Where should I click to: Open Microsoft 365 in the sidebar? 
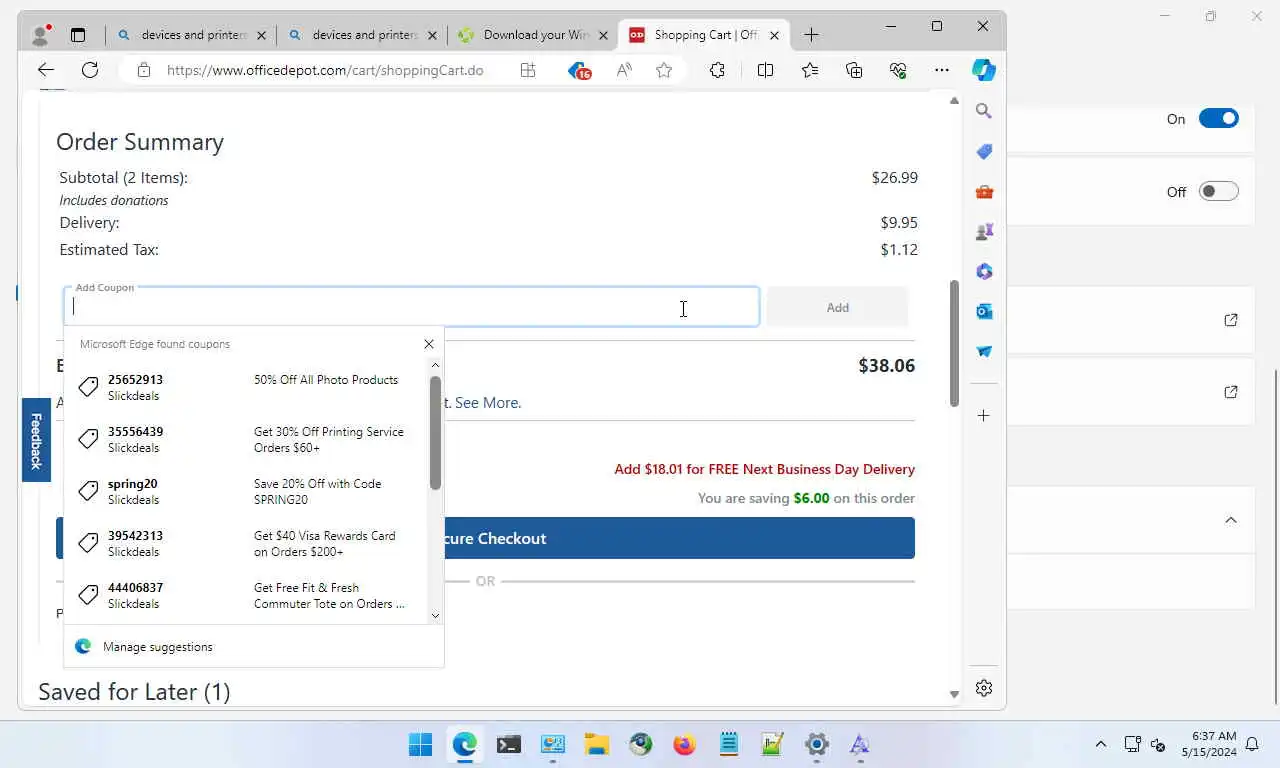click(x=984, y=271)
